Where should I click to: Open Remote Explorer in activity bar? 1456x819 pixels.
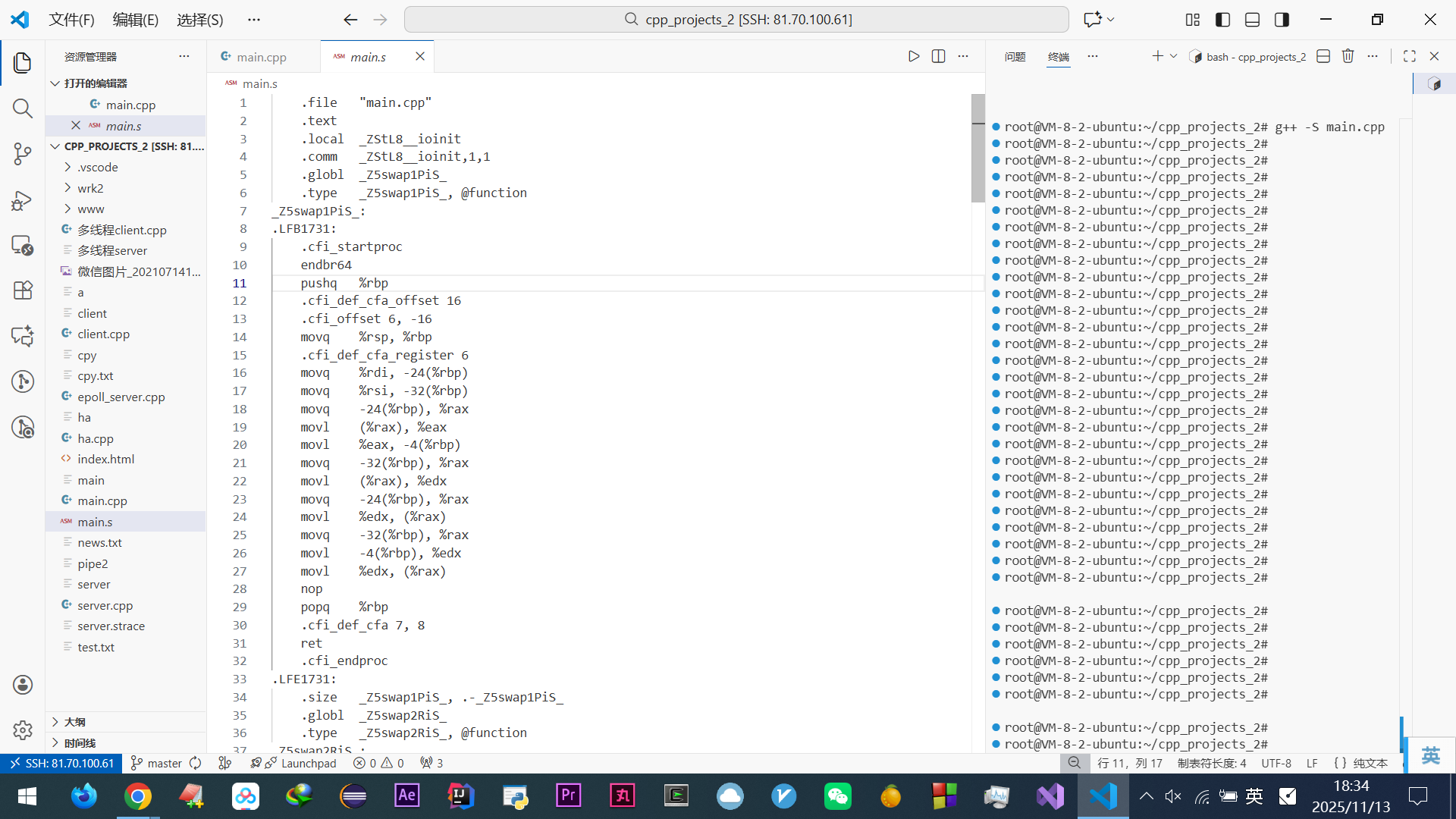23,245
